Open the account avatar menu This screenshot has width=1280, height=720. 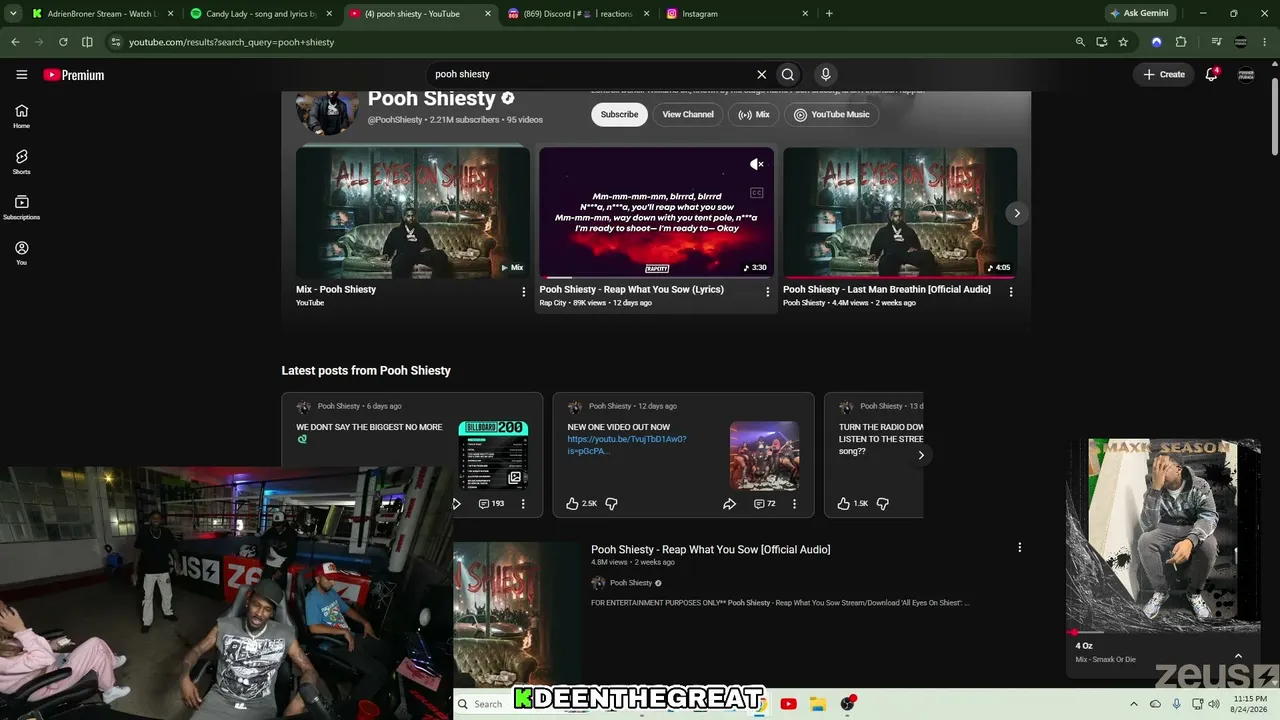(1246, 74)
